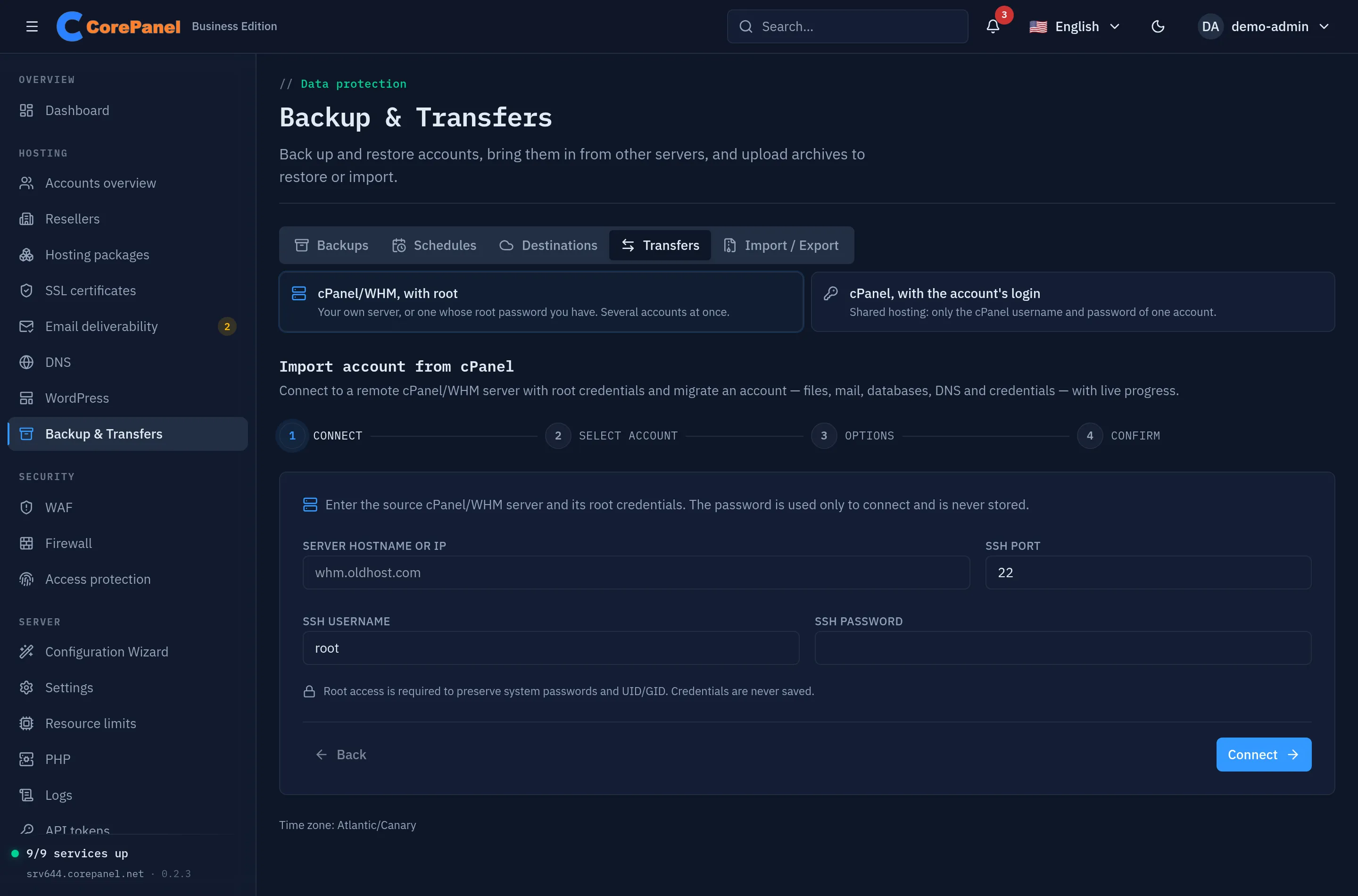Click the Email deliverability badge 2

pos(227,326)
